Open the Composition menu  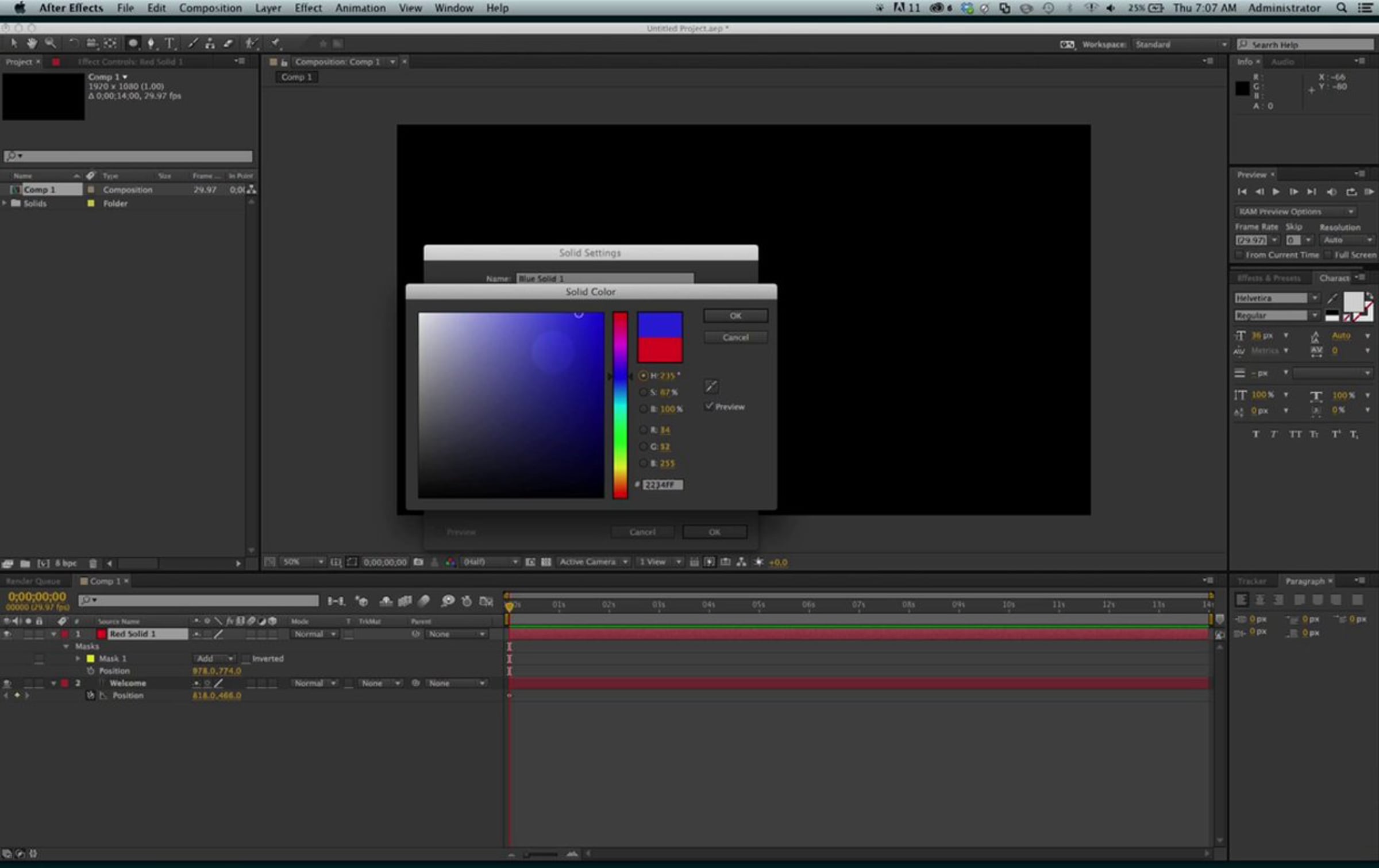(x=210, y=8)
